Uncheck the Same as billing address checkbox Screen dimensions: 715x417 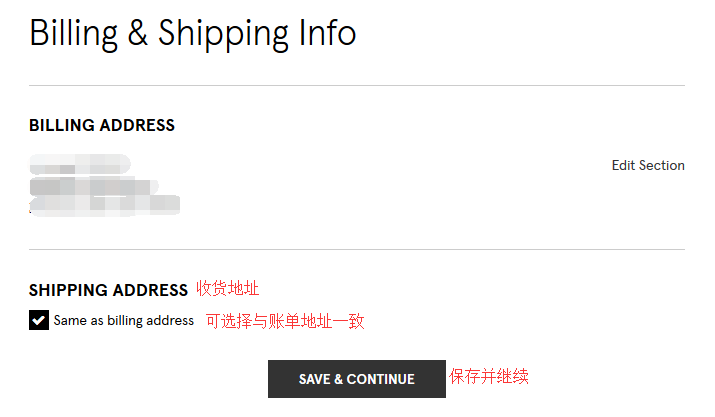click(39, 321)
